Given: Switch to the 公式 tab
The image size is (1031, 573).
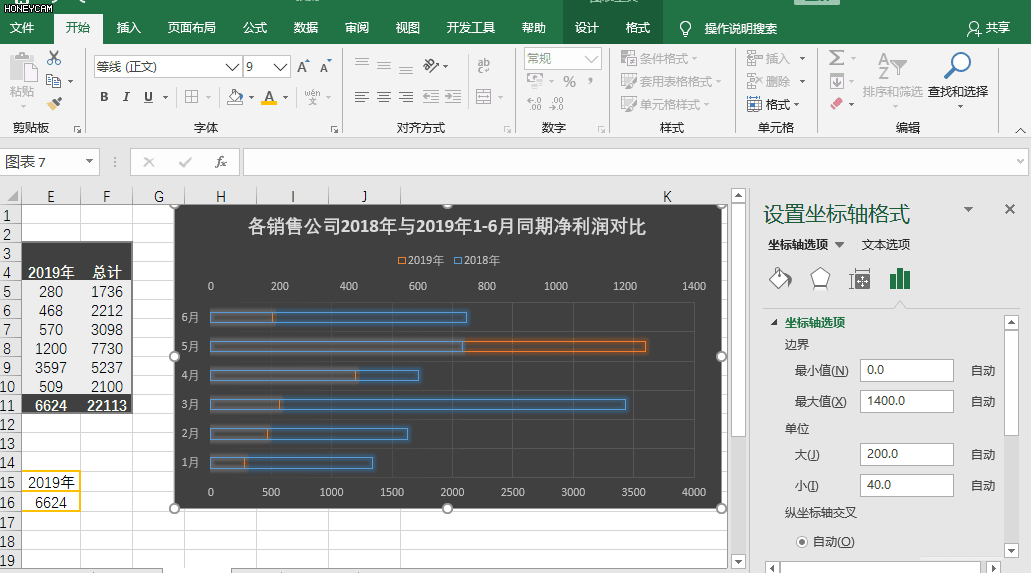Looking at the screenshot, I should tap(254, 28).
